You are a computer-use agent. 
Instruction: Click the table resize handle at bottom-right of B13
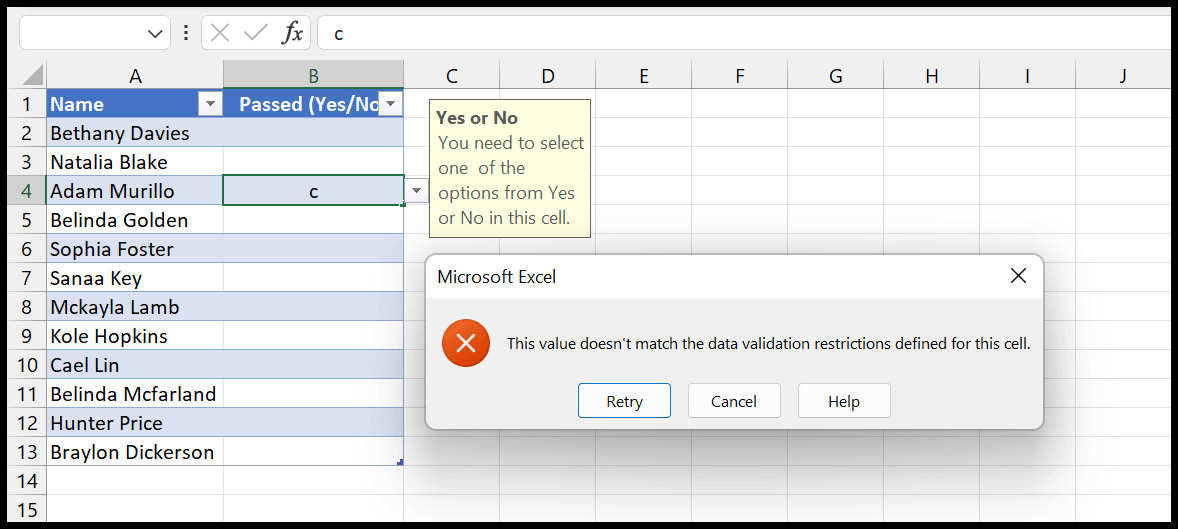coord(400,462)
